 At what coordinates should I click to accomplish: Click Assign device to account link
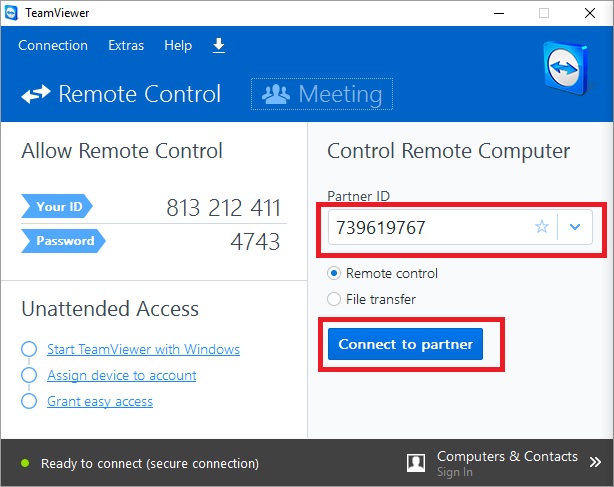(121, 375)
